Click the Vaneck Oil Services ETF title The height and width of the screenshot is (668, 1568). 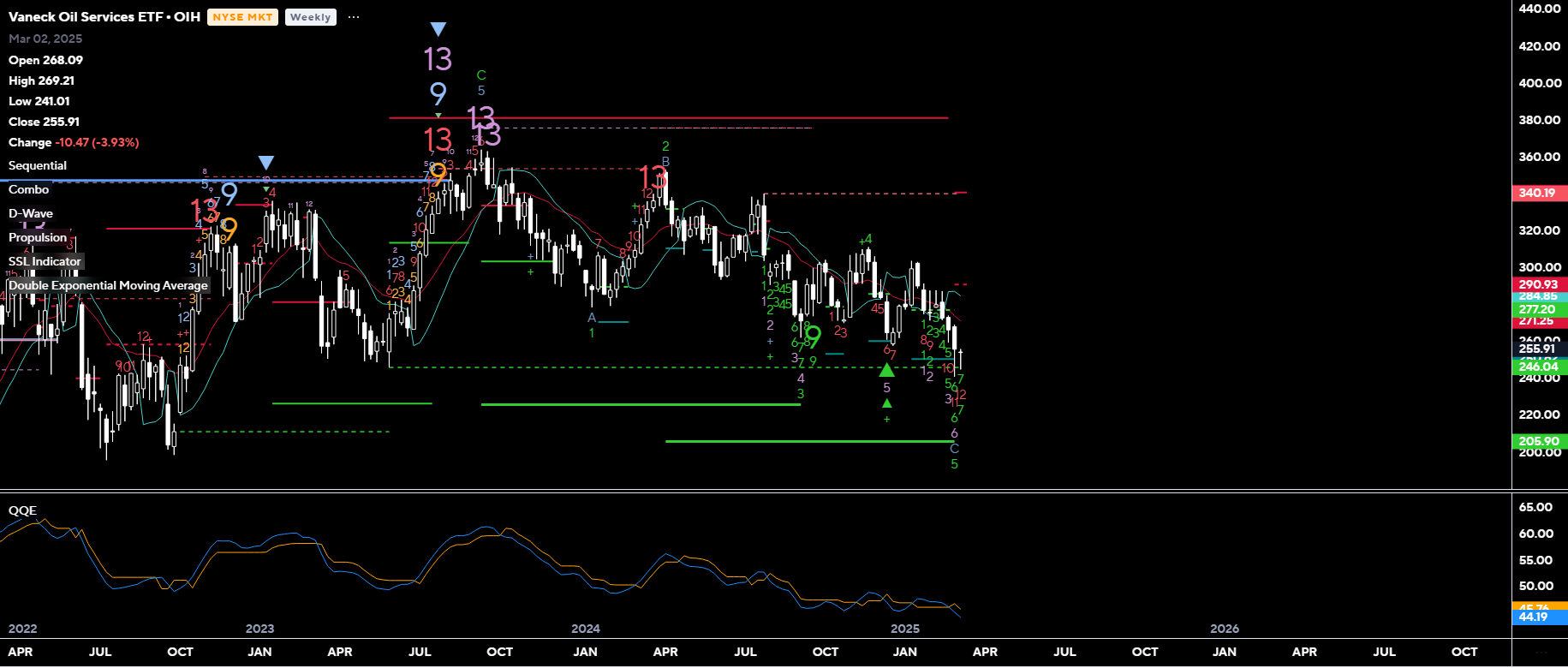104,17
